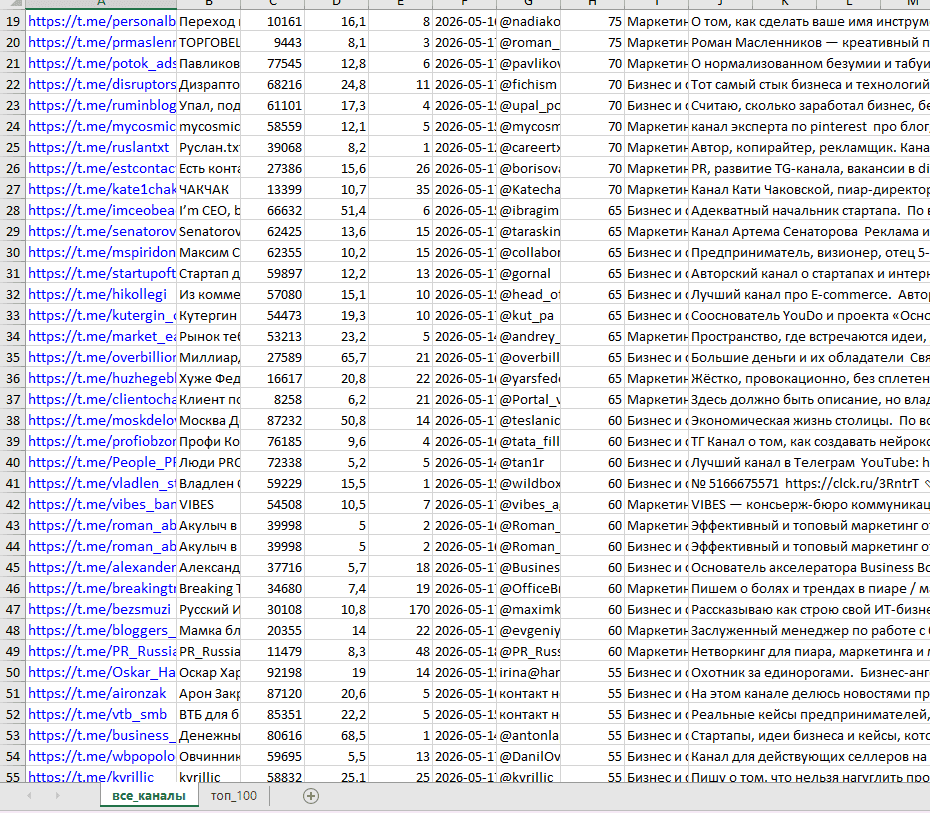The image size is (930, 813).
Task: Select row header 19
Action: click(x=12, y=21)
